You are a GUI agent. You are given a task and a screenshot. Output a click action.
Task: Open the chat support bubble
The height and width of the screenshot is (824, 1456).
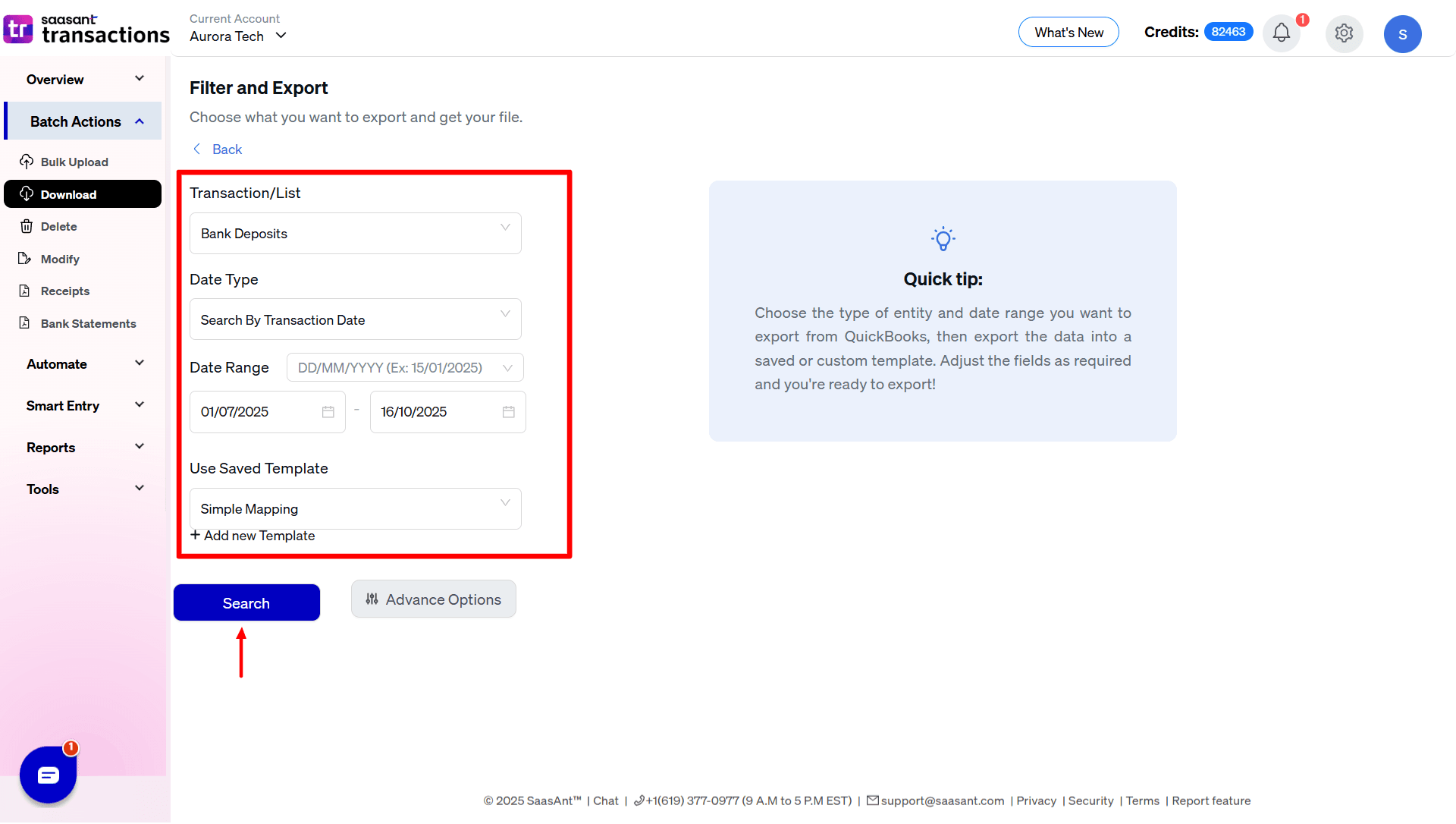(48, 775)
